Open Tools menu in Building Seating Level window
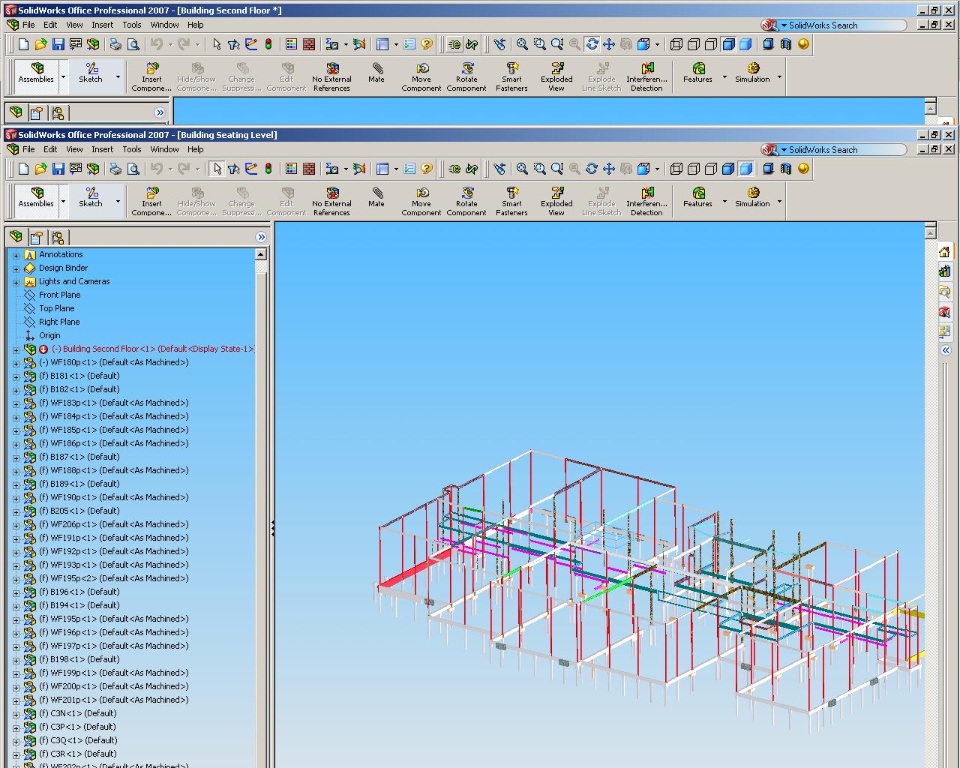The image size is (960, 768). tap(132, 149)
